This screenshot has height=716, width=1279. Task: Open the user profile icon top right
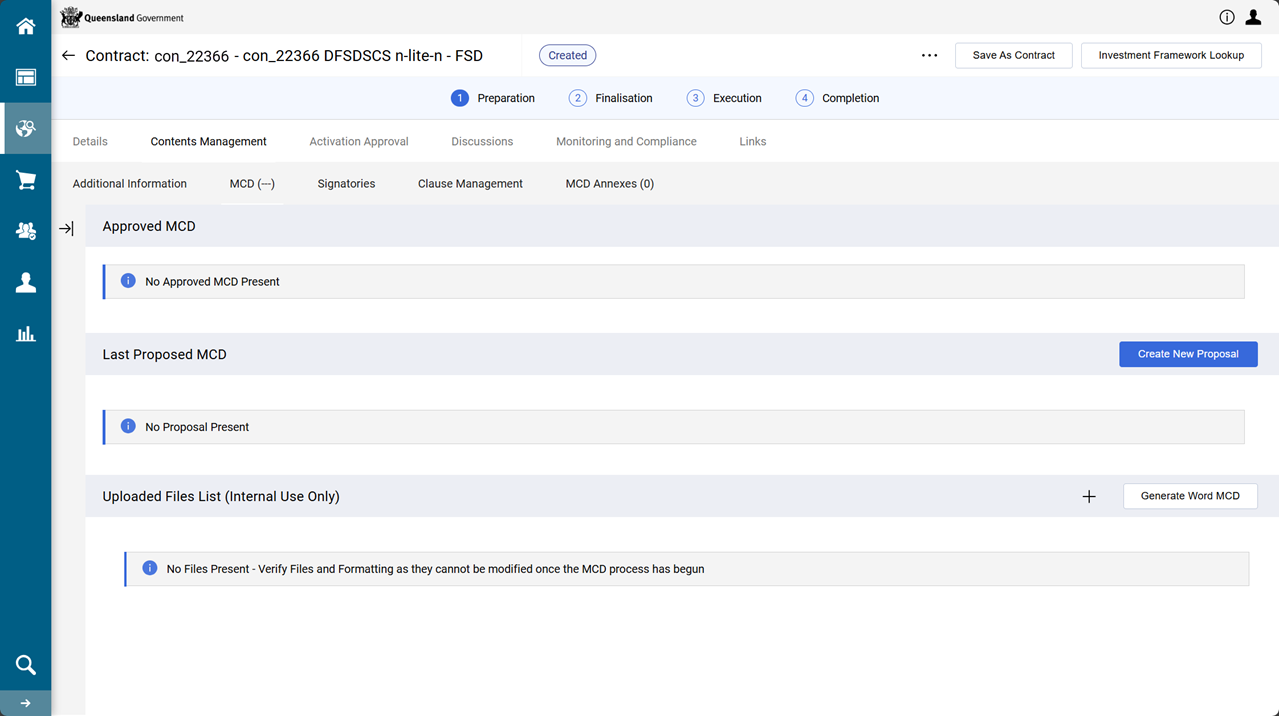pyautogui.click(x=1253, y=17)
